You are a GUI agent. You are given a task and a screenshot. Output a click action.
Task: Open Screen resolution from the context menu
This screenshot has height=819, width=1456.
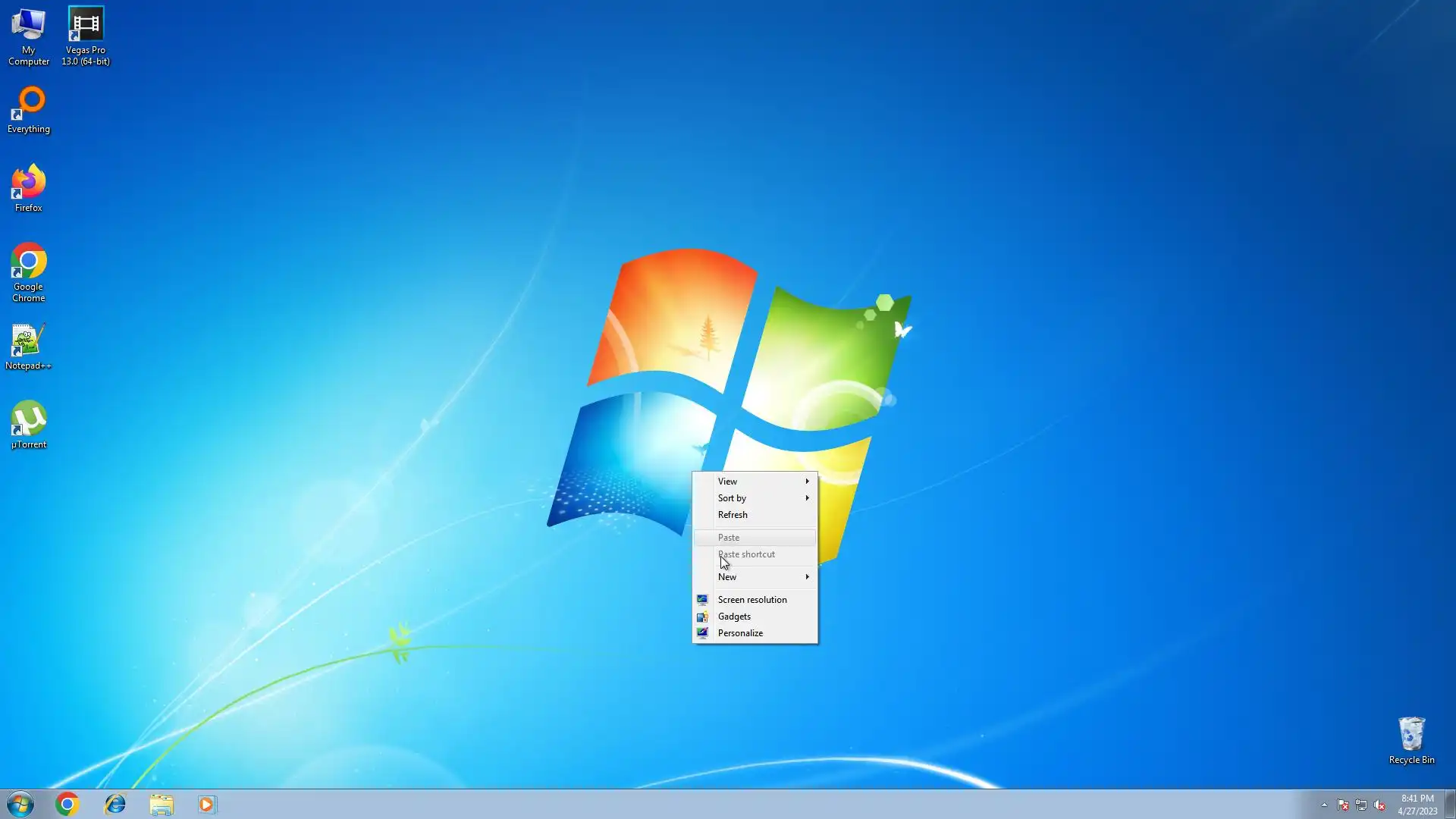(752, 600)
